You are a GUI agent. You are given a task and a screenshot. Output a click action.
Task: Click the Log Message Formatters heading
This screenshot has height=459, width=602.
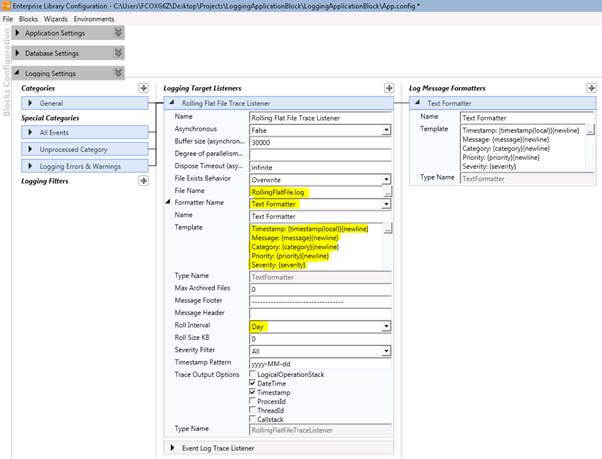point(447,88)
